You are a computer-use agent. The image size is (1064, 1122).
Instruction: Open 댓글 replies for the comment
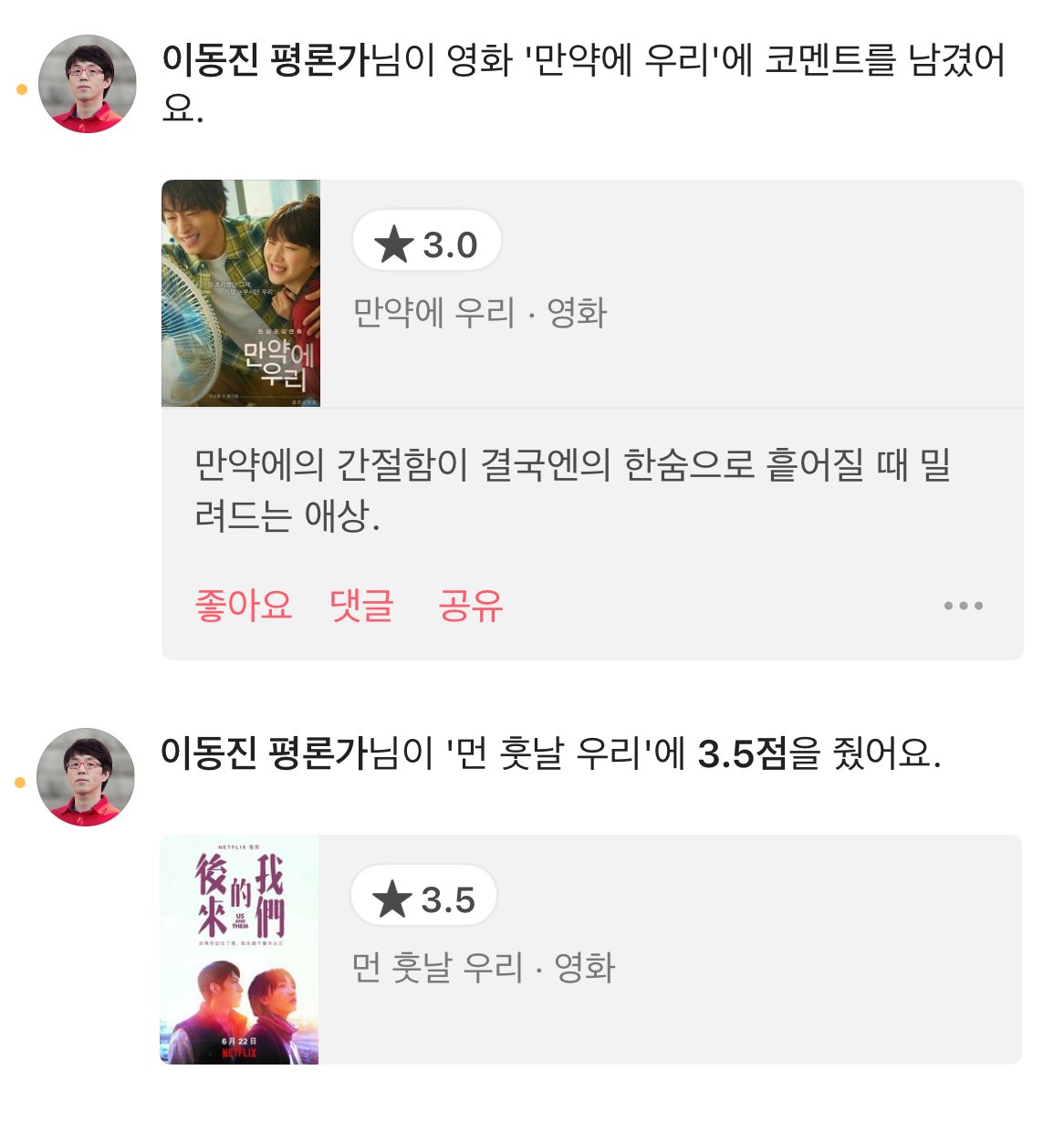pyautogui.click(x=361, y=606)
